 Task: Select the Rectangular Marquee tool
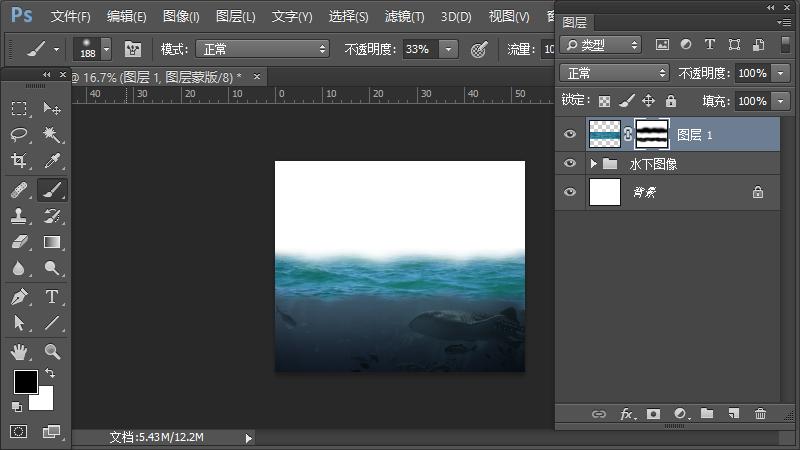tap(19, 108)
